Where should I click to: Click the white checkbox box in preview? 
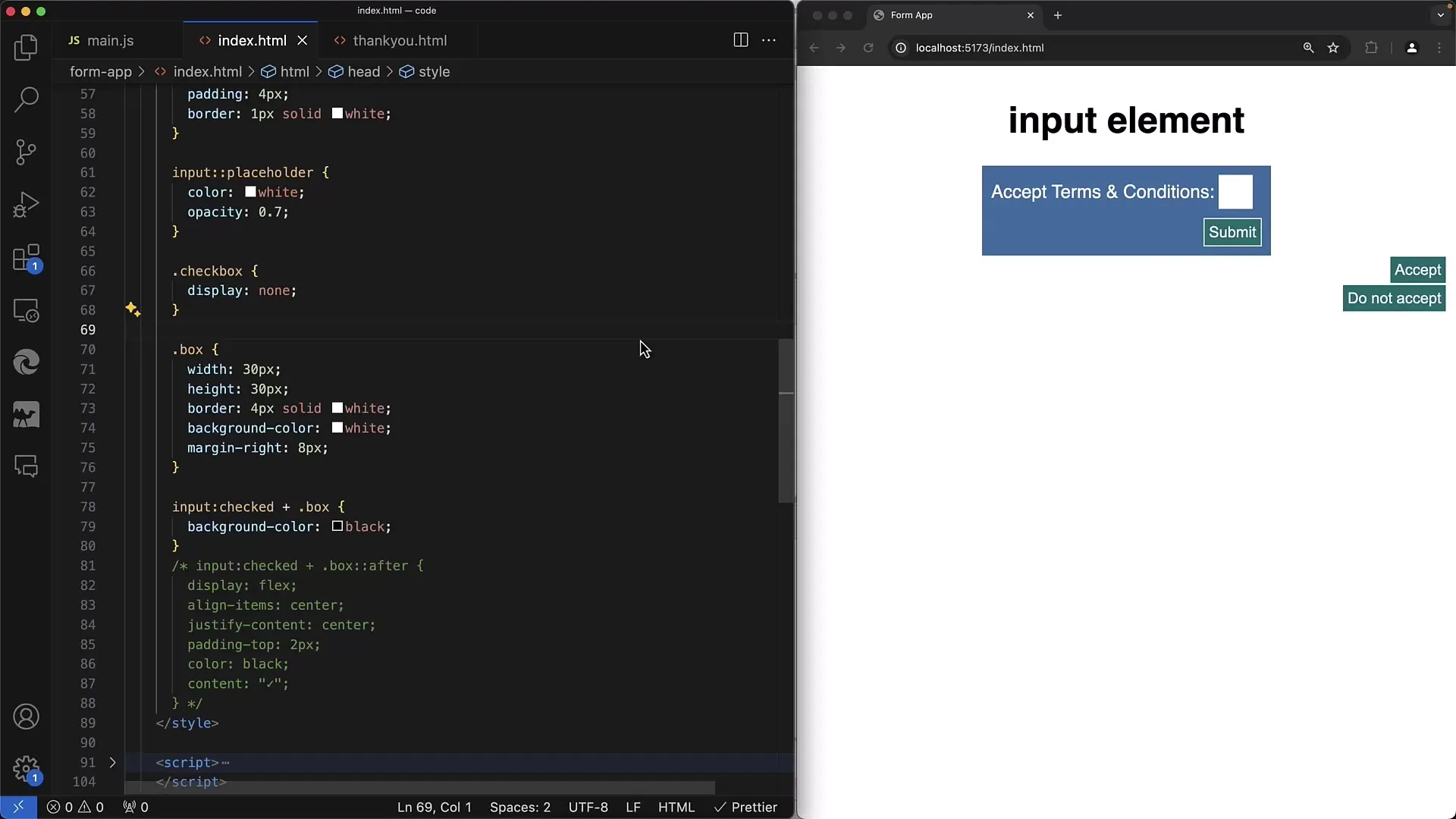[1235, 192]
